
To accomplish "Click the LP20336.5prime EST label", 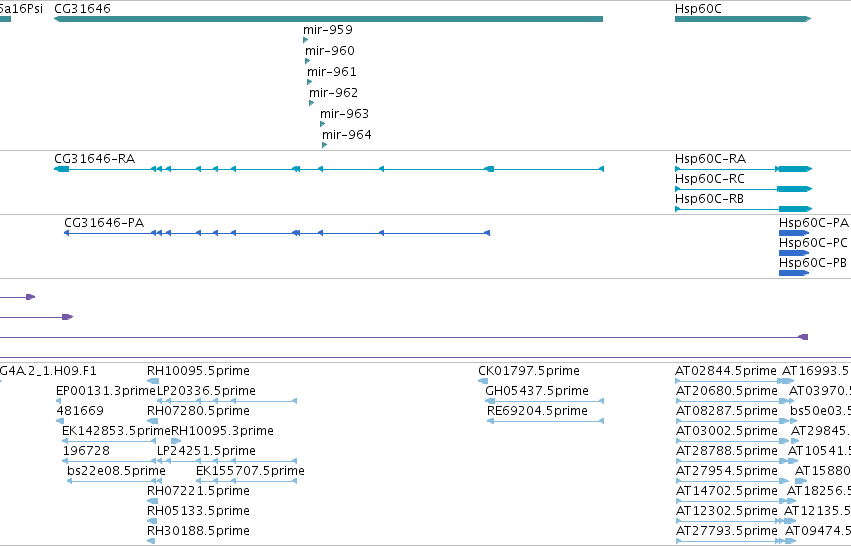I will point(206,391).
